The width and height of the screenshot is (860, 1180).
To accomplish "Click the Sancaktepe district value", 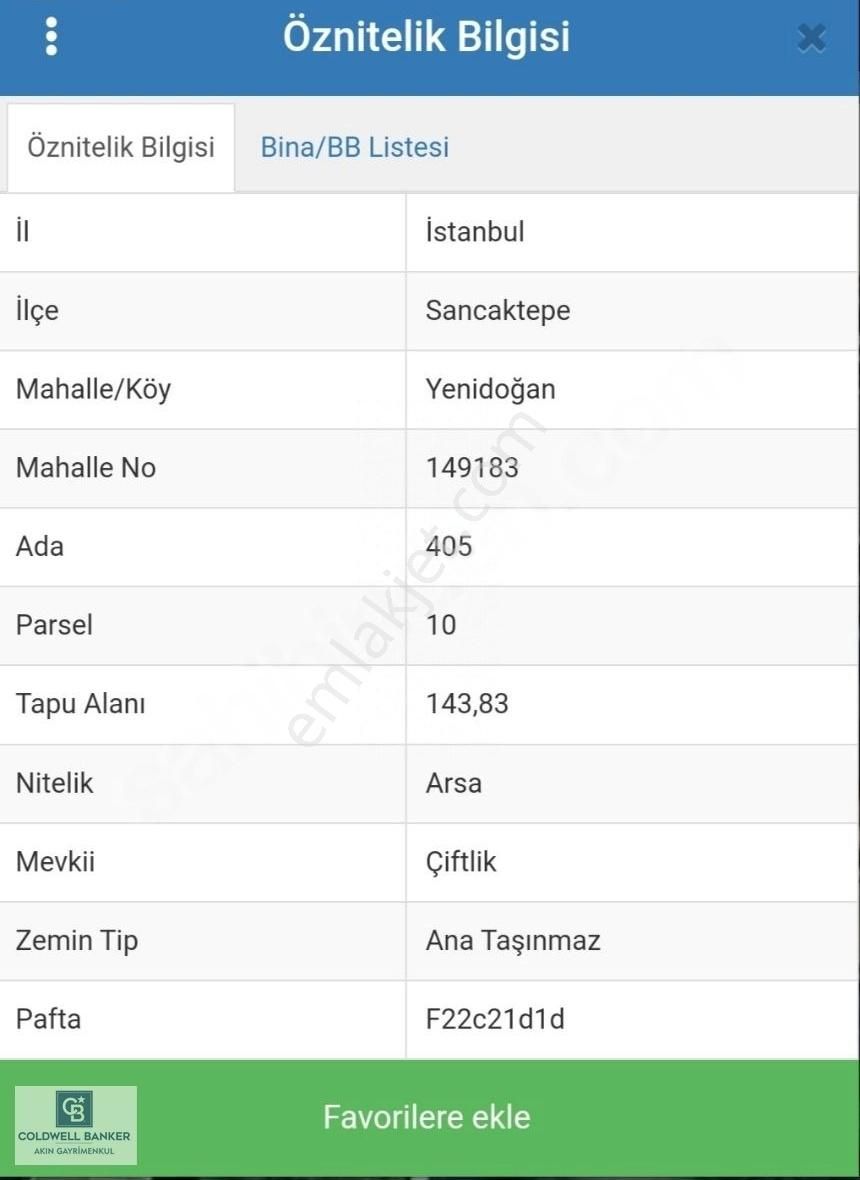I will (495, 311).
